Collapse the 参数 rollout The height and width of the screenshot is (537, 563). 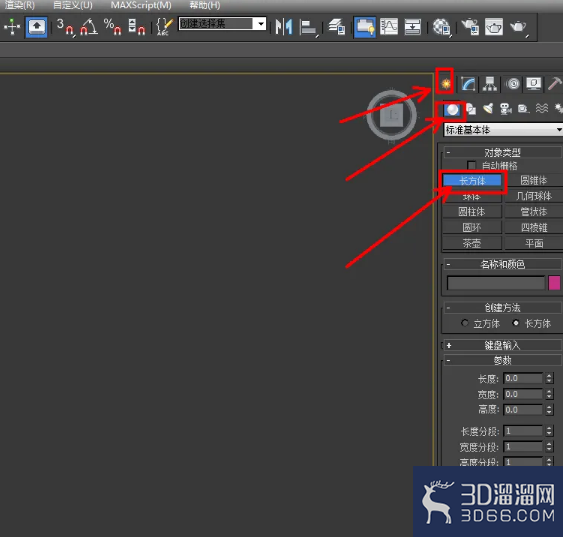click(503, 360)
